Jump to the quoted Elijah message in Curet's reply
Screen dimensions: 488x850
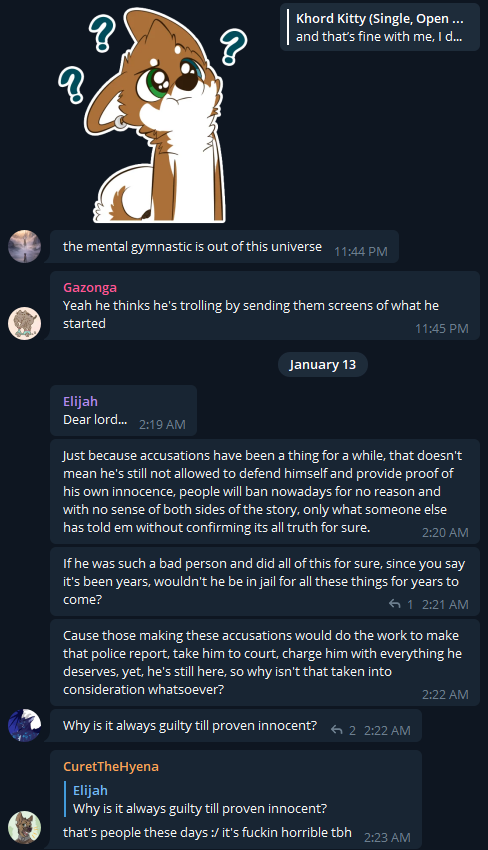(200, 800)
